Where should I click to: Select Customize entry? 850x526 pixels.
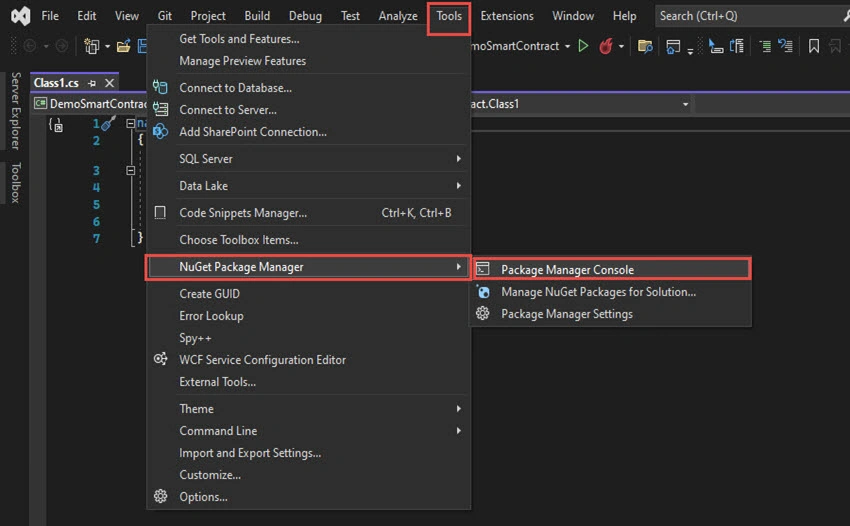pos(308,475)
